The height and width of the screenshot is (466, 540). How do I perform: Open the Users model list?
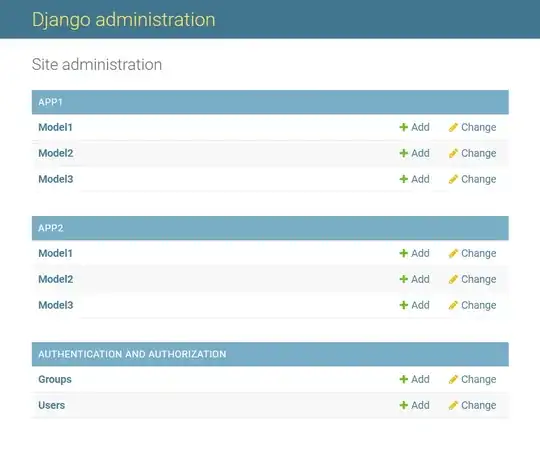pos(52,405)
